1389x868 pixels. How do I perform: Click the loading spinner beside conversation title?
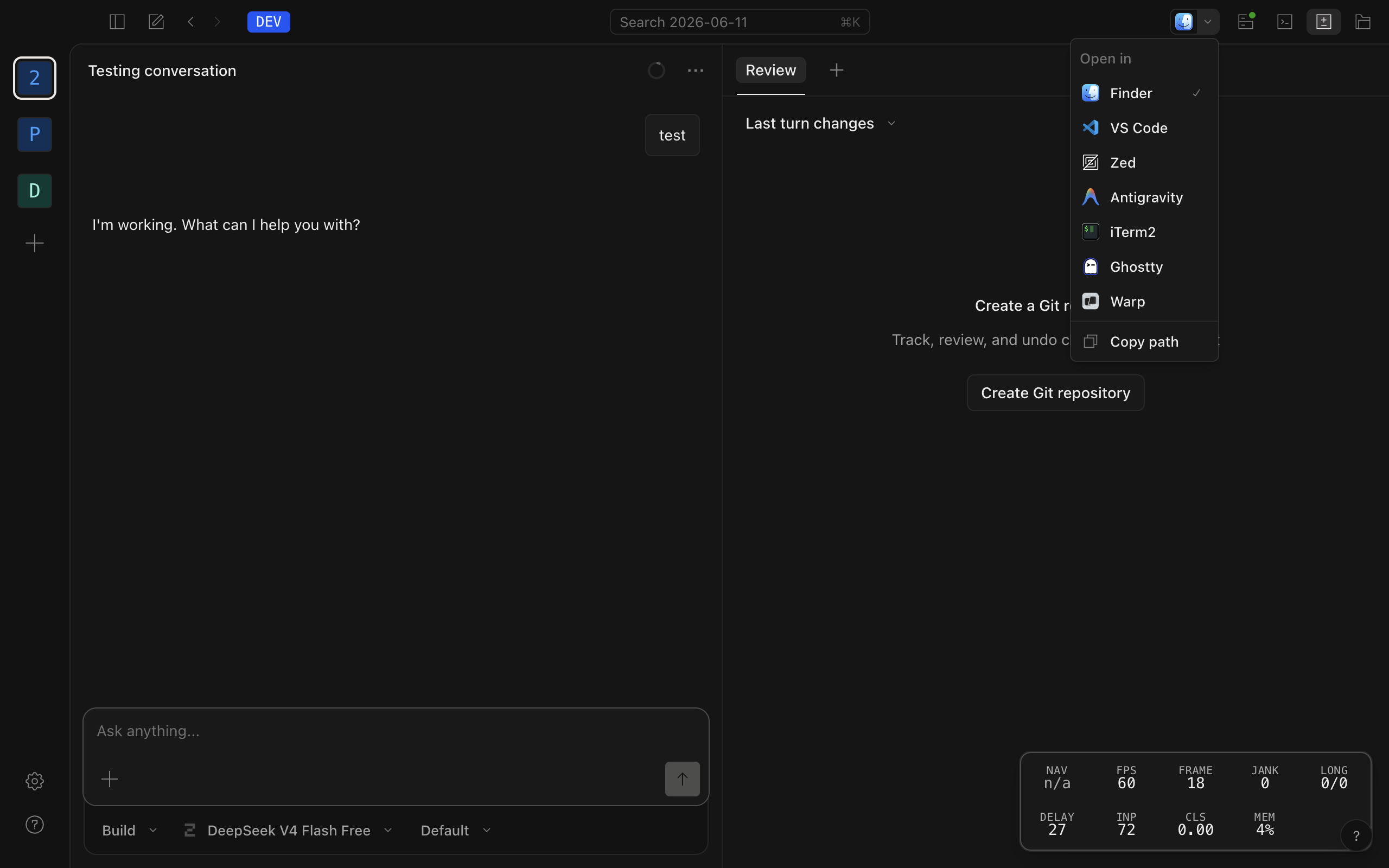tap(656, 71)
